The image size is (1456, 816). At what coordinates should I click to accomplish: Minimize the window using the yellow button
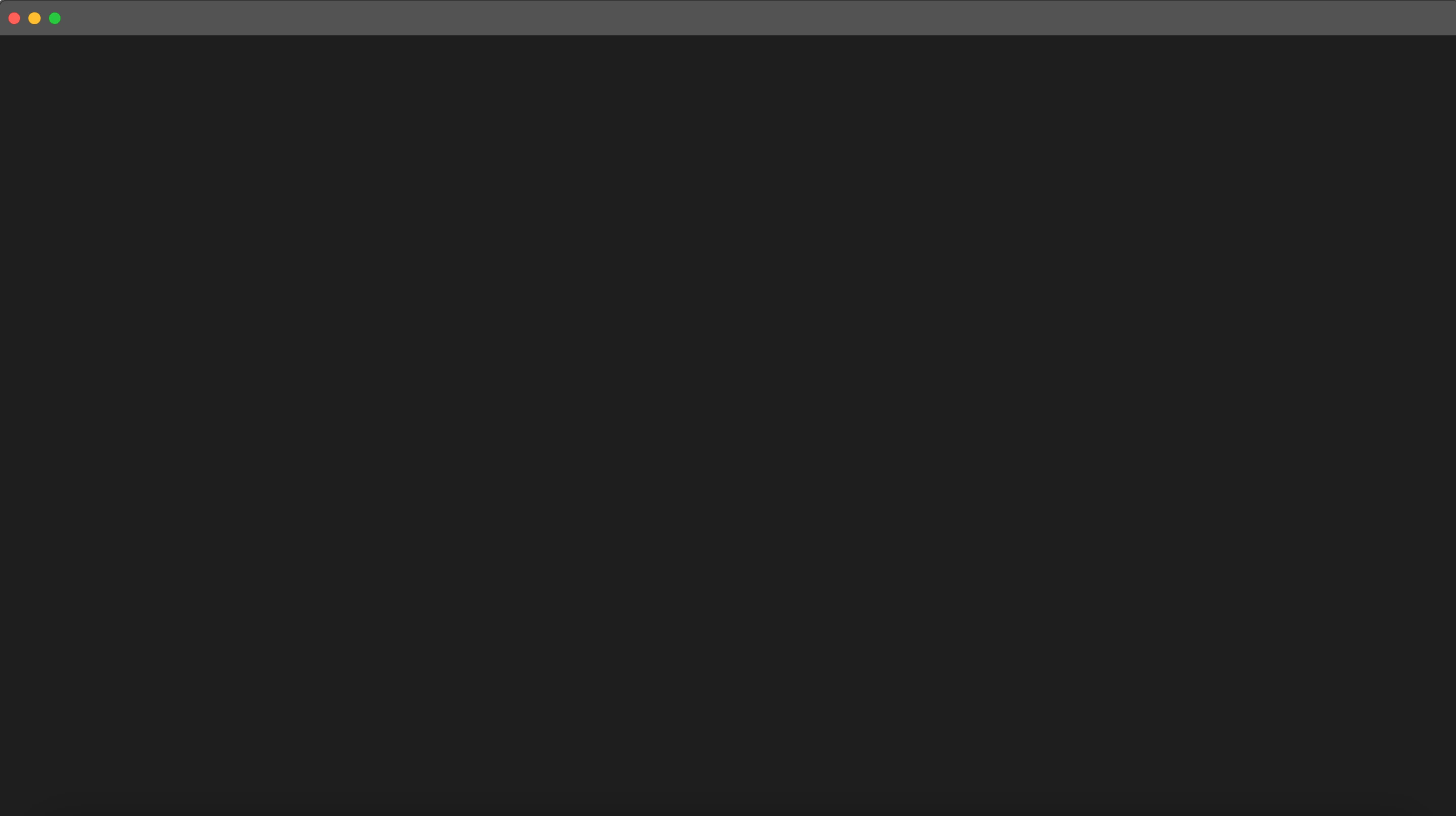click(34, 19)
